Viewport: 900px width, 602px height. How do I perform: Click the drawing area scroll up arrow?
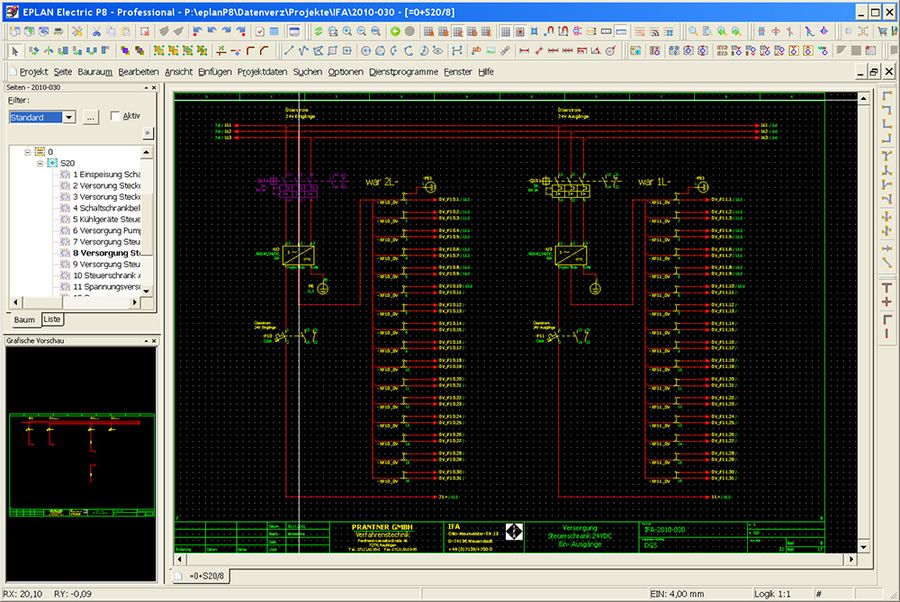[x=864, y=98]
